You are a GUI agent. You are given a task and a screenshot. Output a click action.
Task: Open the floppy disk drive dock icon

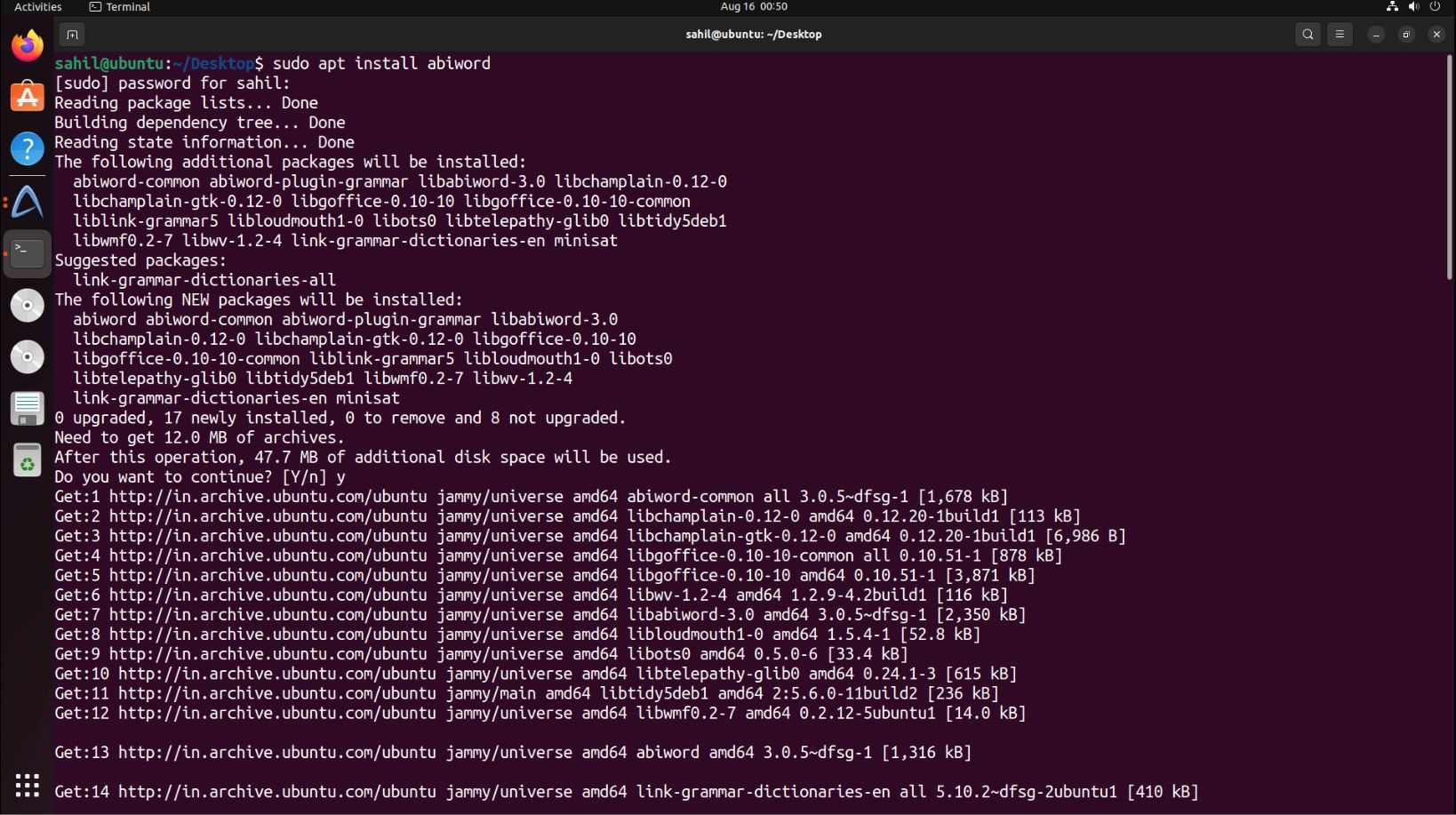coord(28,409)
